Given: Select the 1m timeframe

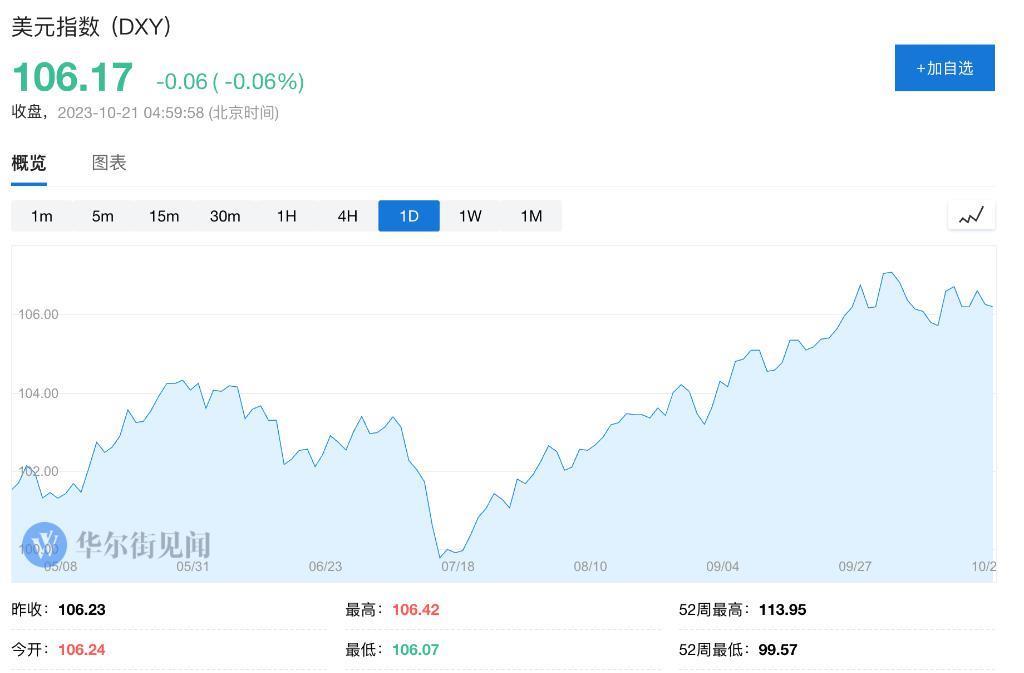Looking at the screenshot, I should pos(42,215).
